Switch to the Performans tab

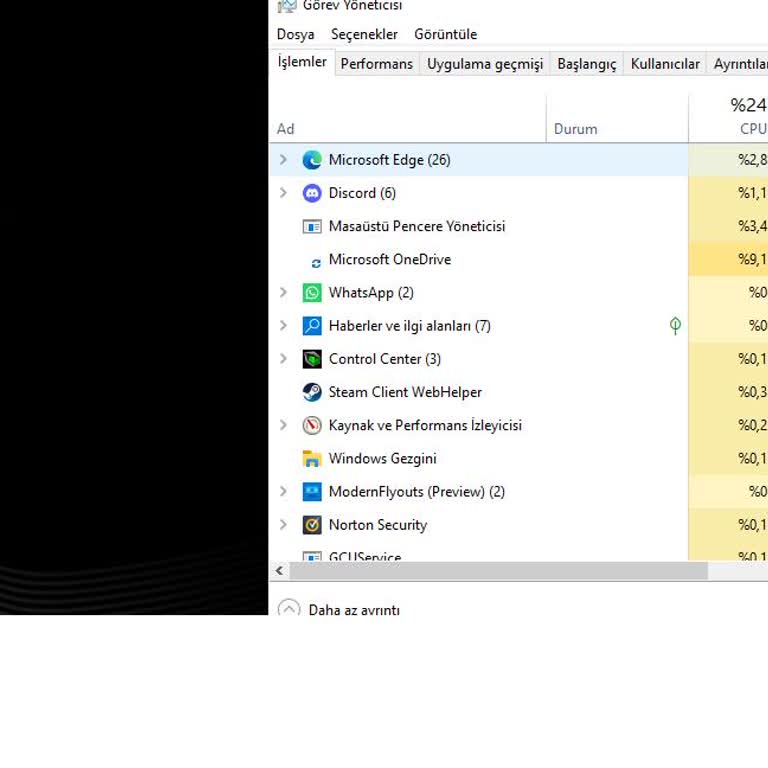tap(376, 64)
